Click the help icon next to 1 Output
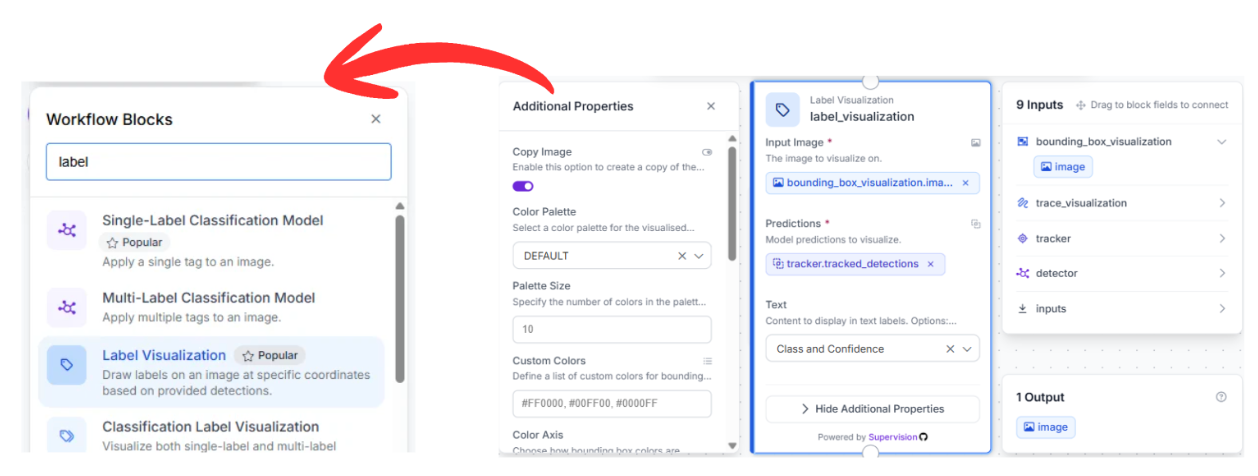Viewport: 1258px width, 476px height. coord(1221,397)
